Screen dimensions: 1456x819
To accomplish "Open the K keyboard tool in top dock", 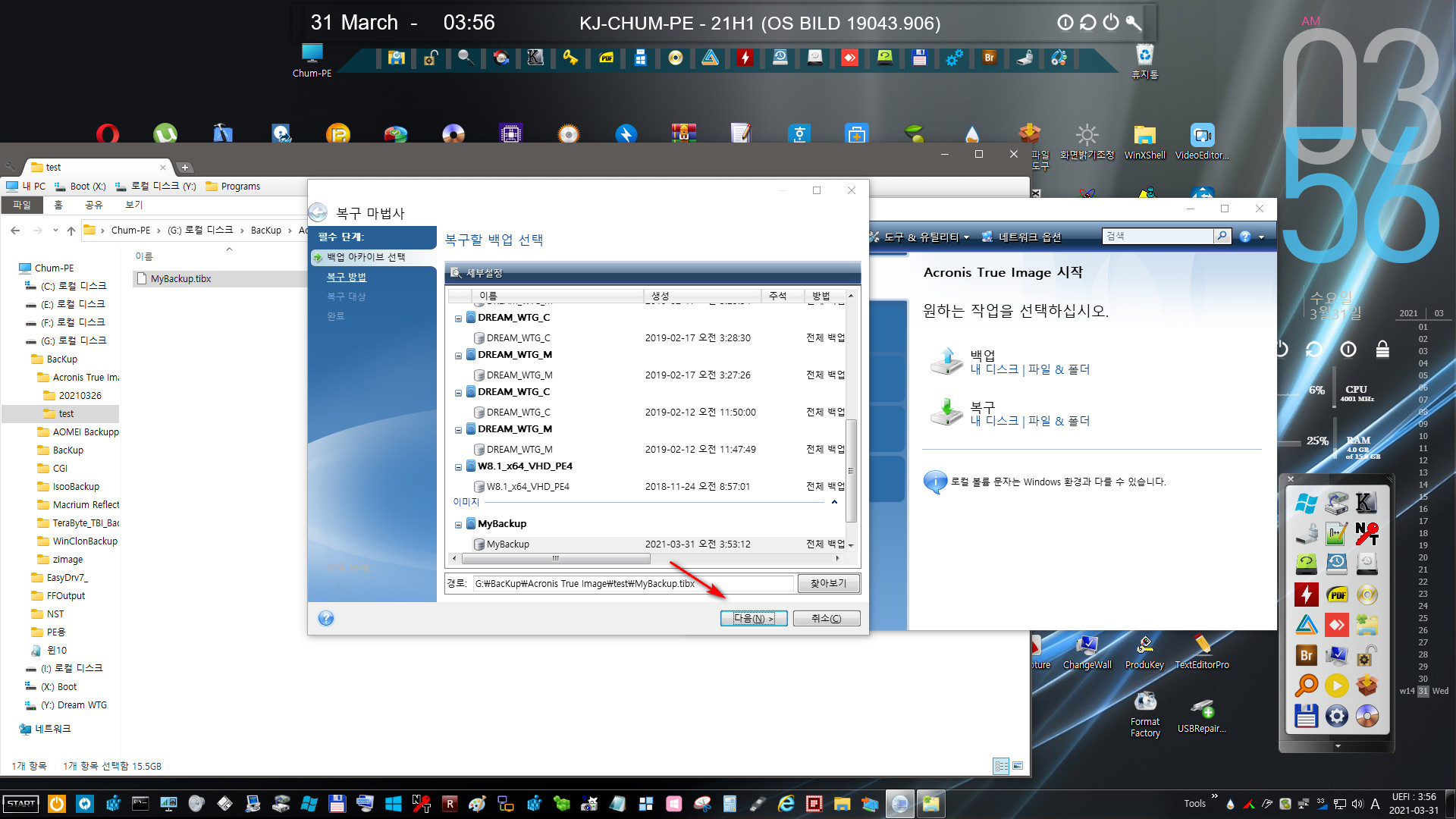I will point(535,58).
